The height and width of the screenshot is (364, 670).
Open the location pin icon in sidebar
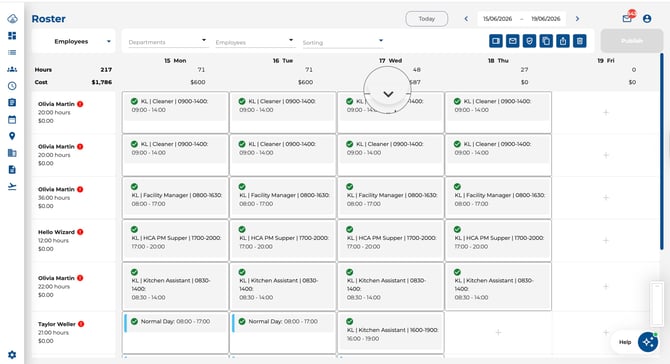[12, 136]
